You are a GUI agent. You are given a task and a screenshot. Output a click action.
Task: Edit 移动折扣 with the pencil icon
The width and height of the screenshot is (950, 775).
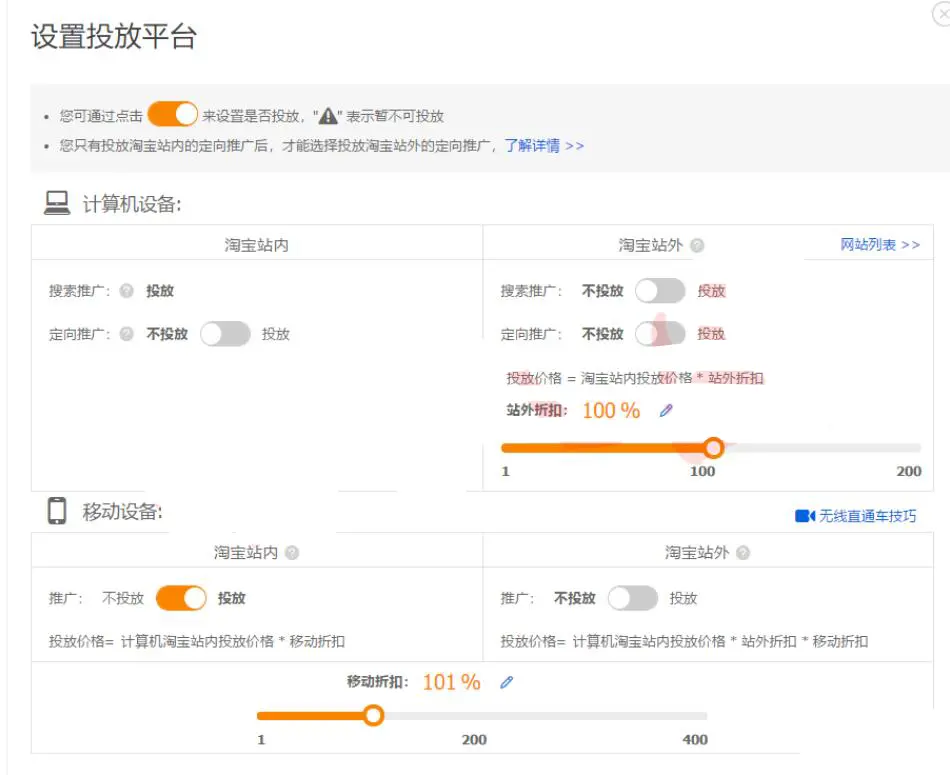[x=507, y=682]
